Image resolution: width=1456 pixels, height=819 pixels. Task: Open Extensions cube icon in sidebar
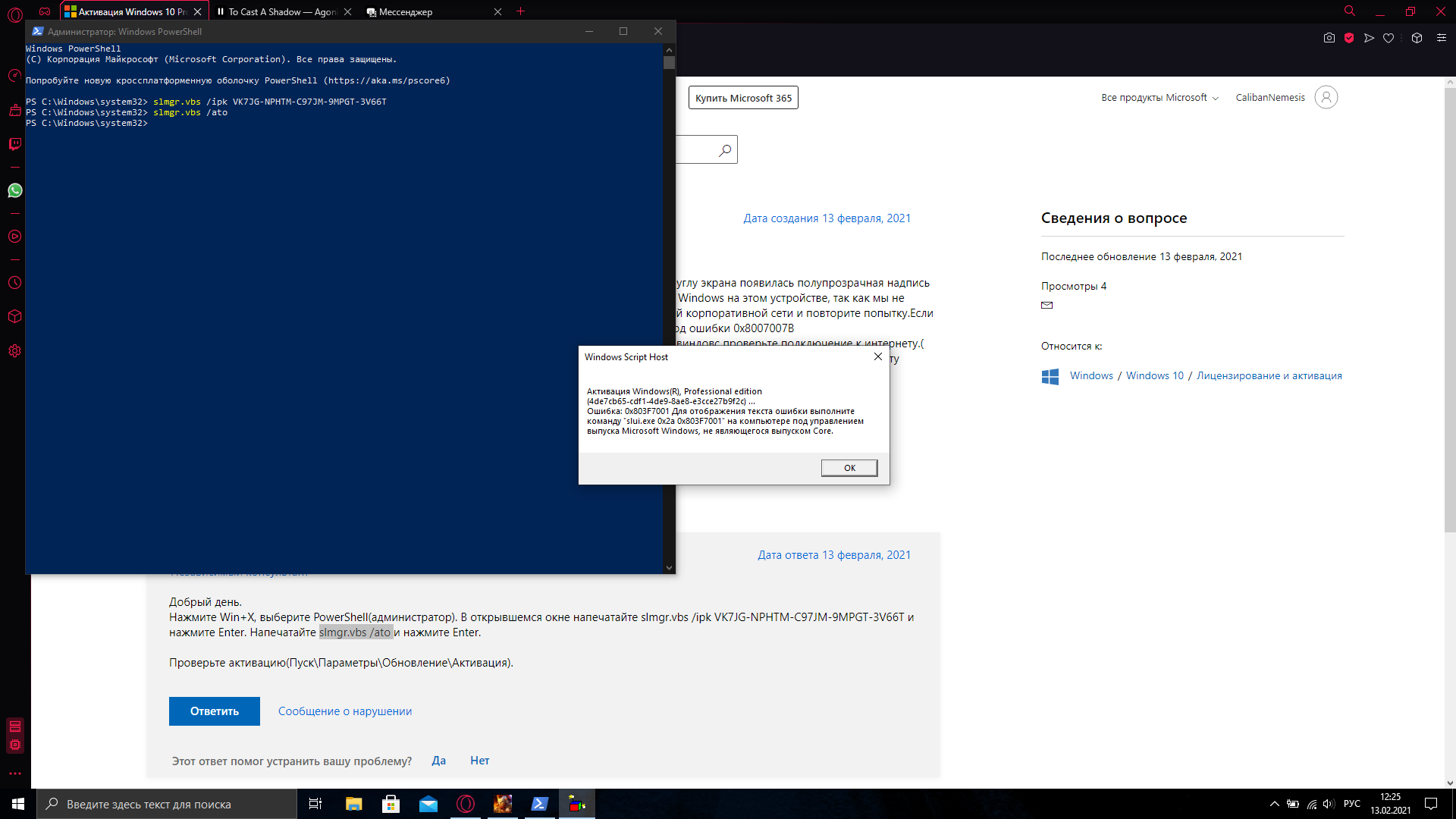(x=14, y=316)
